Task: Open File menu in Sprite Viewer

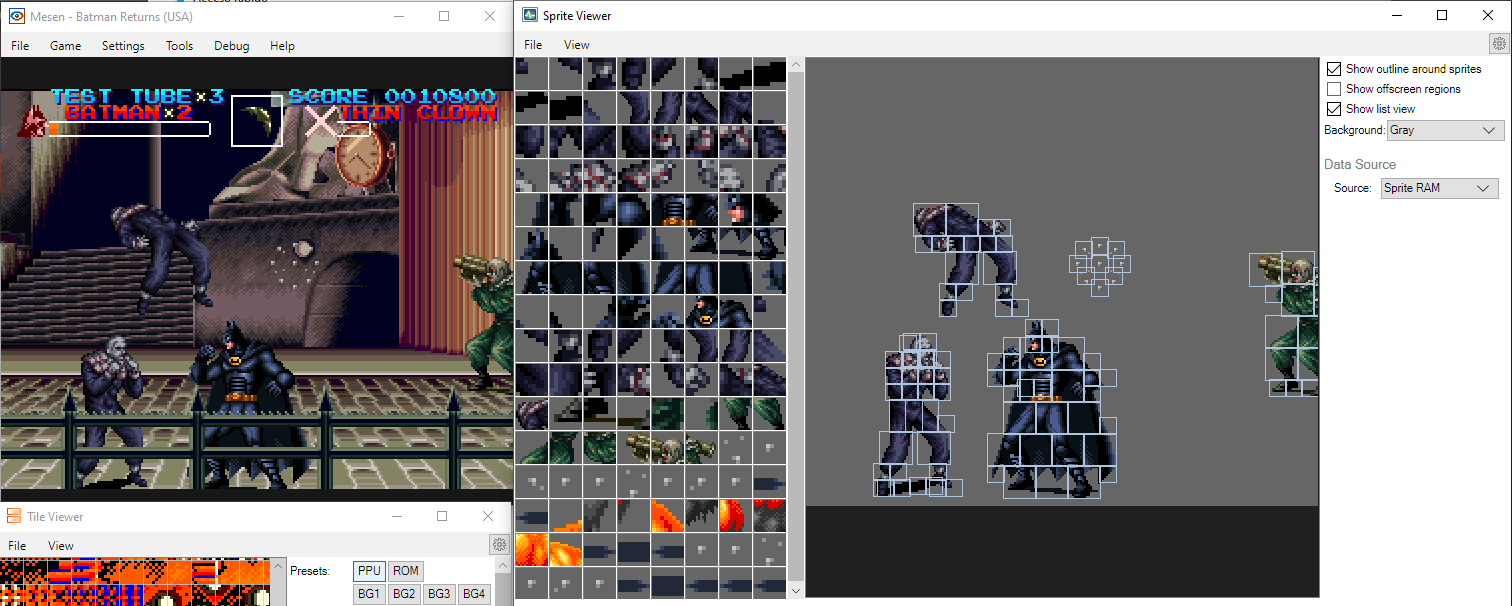Action: pyautogui.click(x=533, y=44)
